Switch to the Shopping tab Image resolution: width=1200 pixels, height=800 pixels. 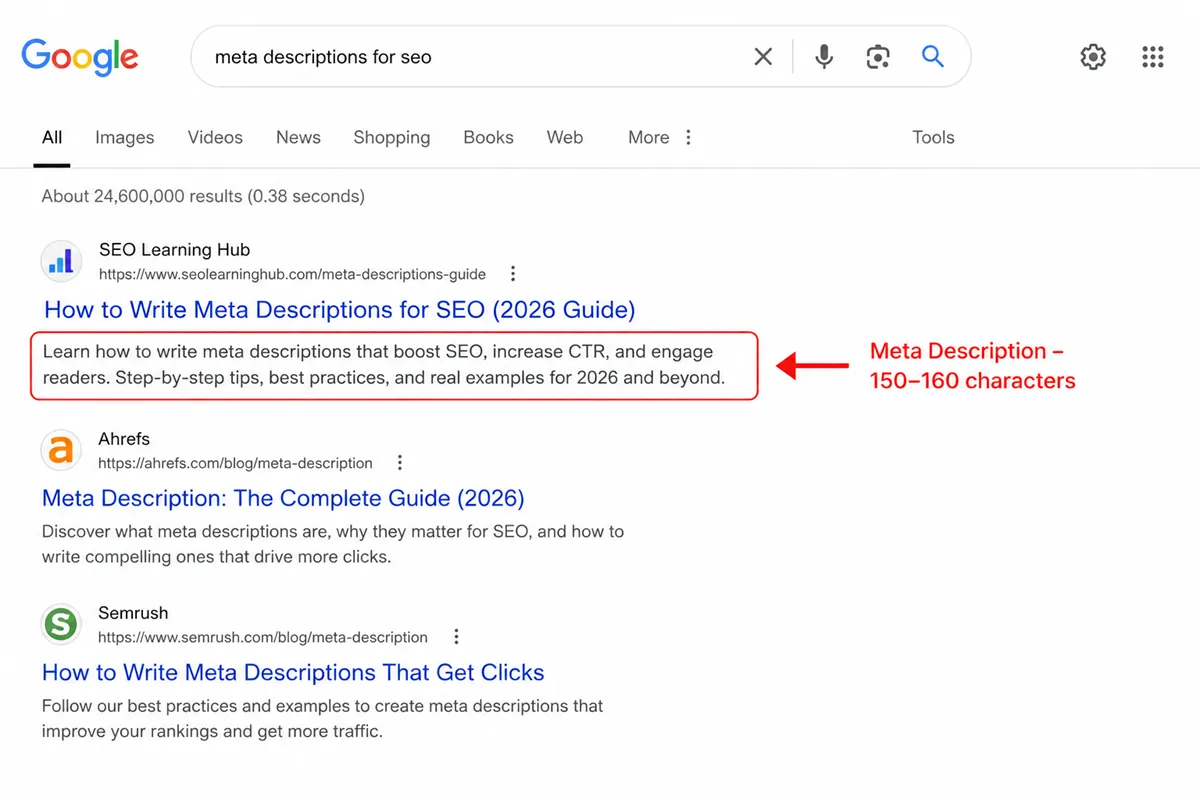(392, 138)
